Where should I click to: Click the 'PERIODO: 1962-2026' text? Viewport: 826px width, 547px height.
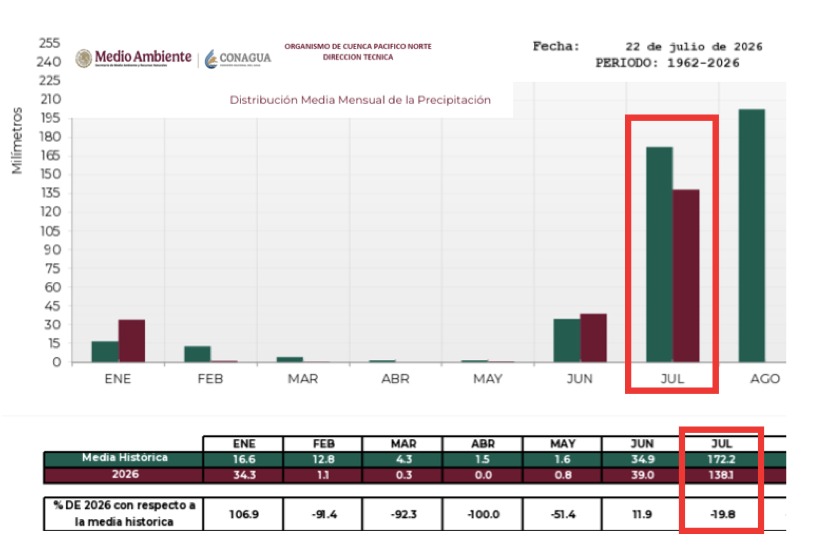(x=667, y=63)
